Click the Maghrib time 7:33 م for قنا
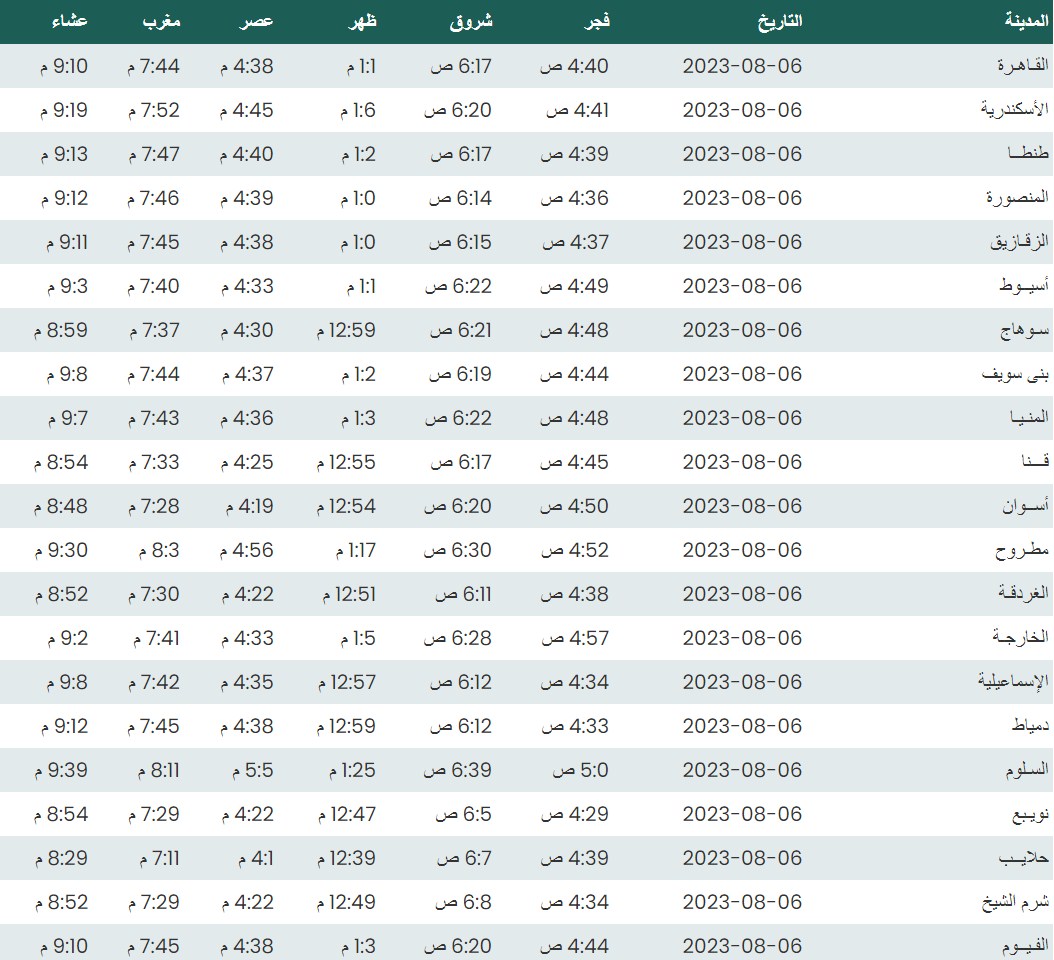The height and width of the screenshot is (960, 1054). click(153, 462)
